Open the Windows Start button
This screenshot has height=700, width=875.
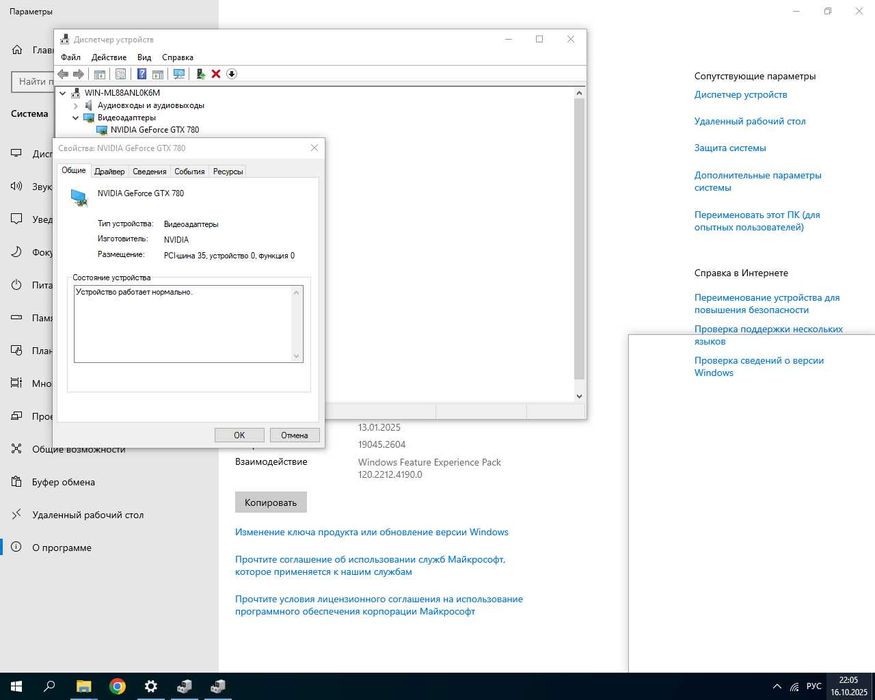16,686
